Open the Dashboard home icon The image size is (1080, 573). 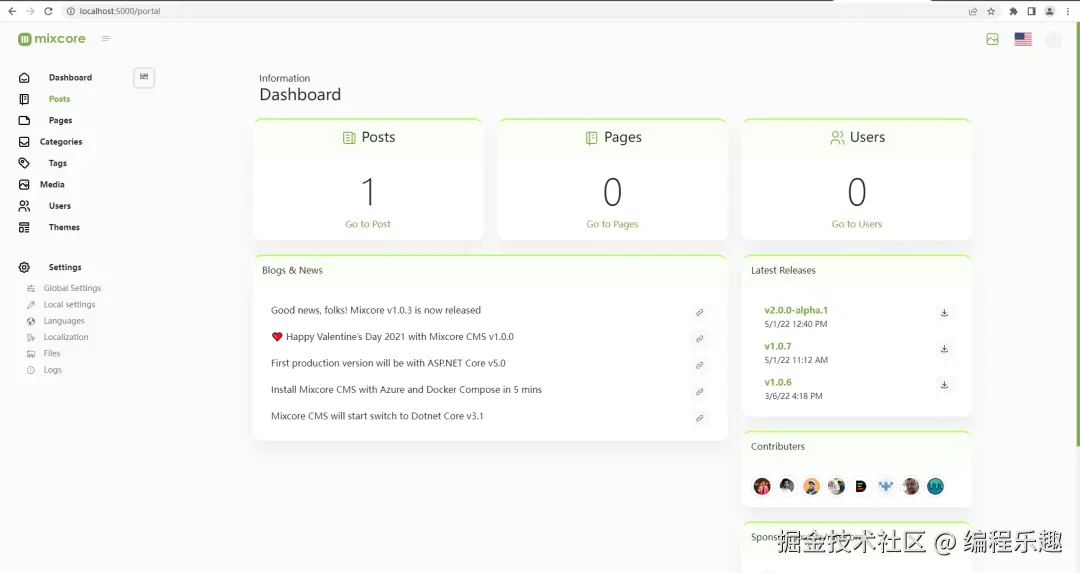click(24, 78)
